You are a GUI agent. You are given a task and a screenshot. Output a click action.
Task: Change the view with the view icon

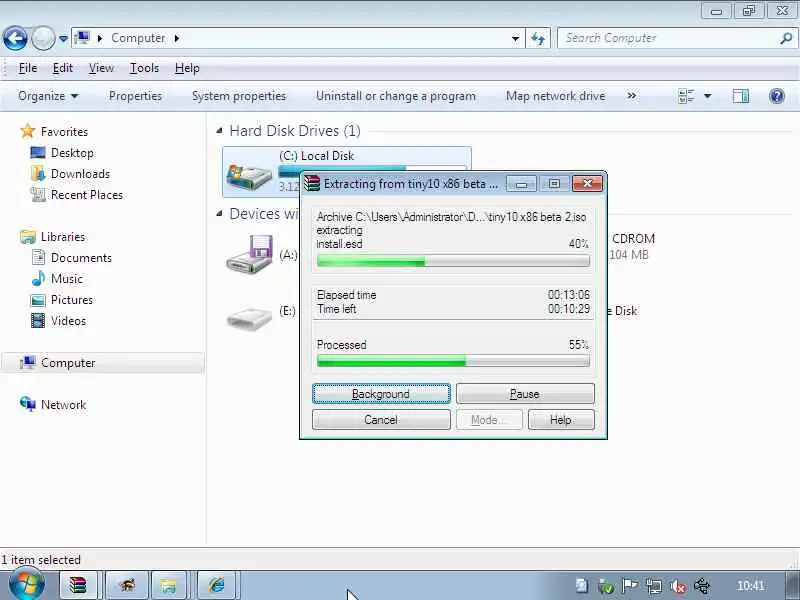coord(686,96)
